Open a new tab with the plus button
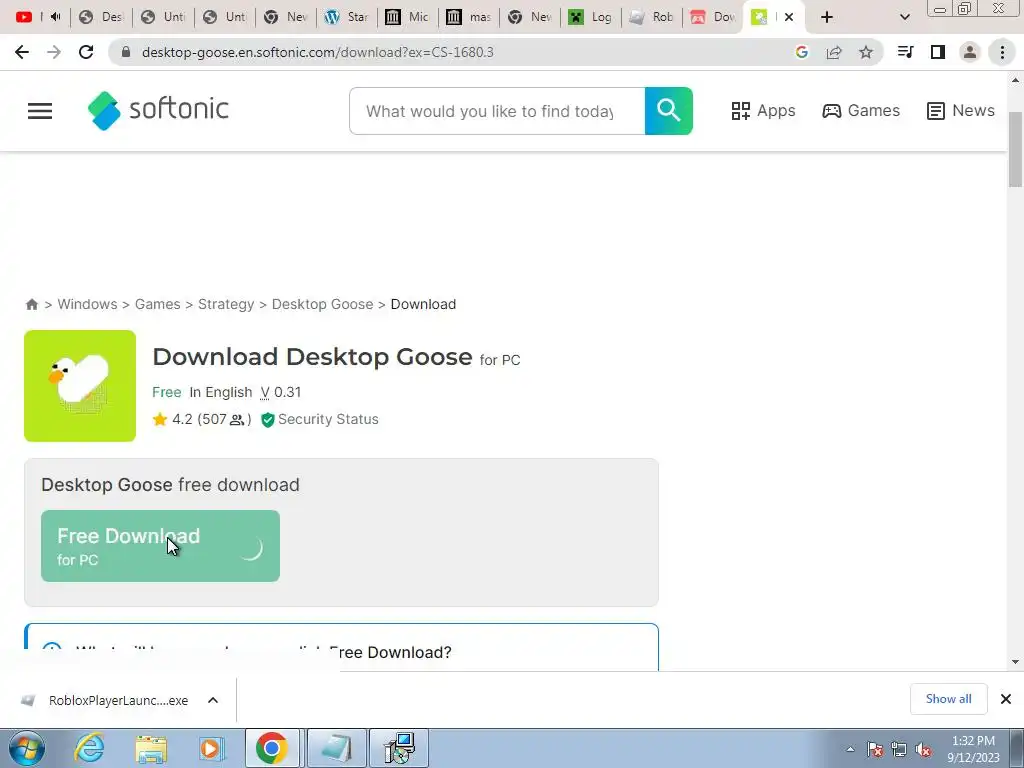The height and width of the screenshot is (768, 1024). [827, 17]
